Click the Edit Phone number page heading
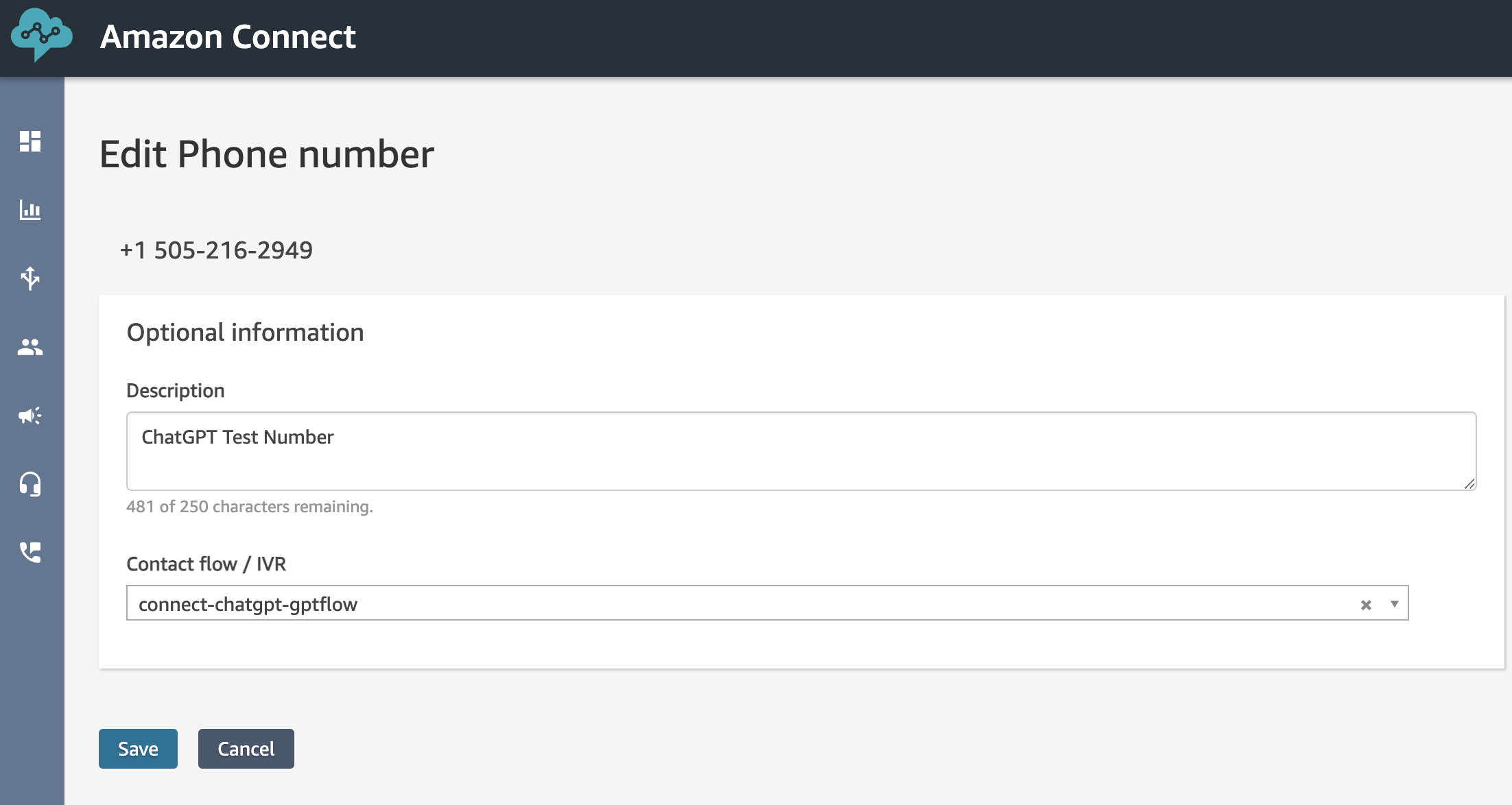 click(x=267, y=154)
